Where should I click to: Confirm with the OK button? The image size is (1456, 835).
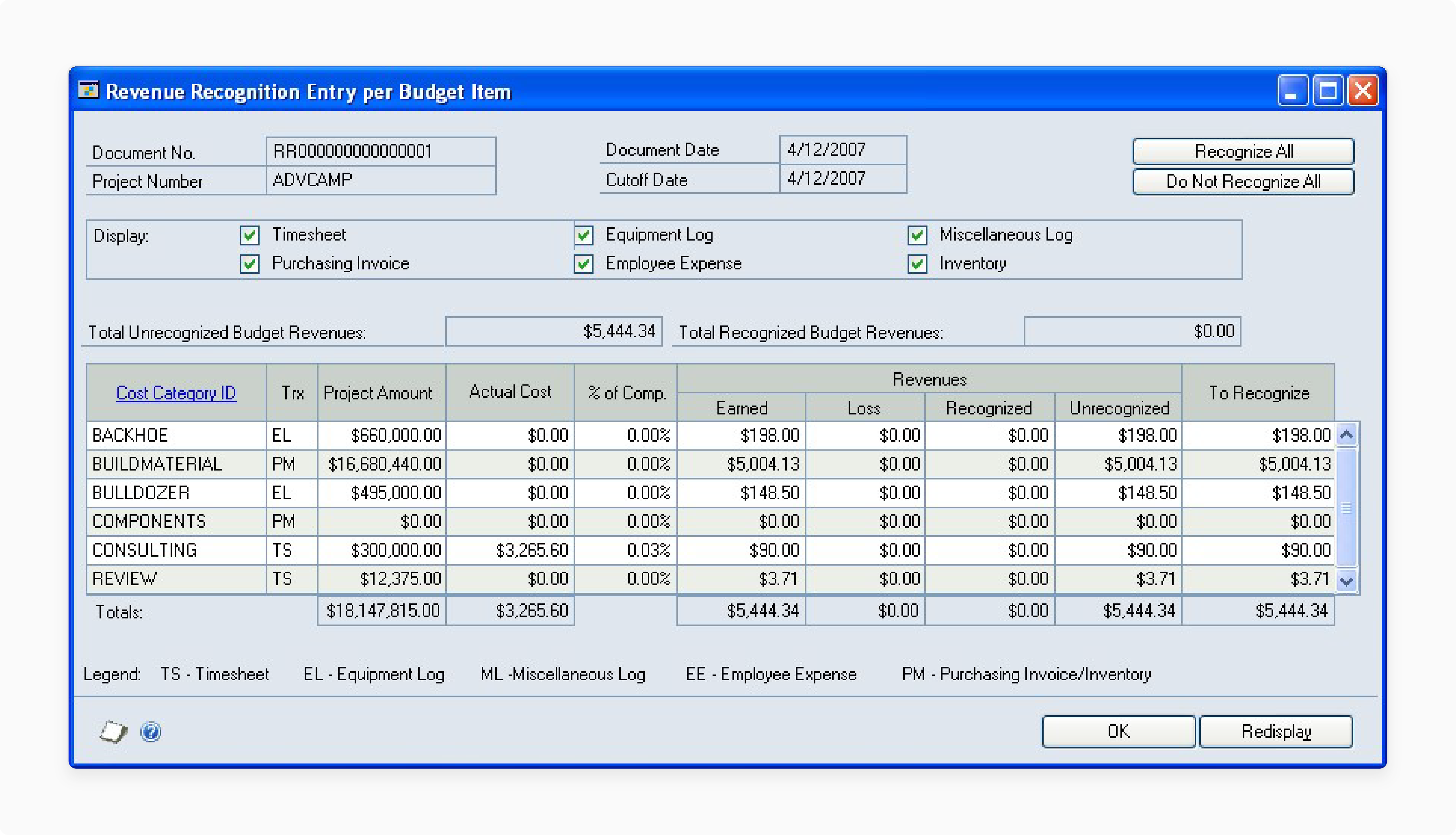(1118, 731)
